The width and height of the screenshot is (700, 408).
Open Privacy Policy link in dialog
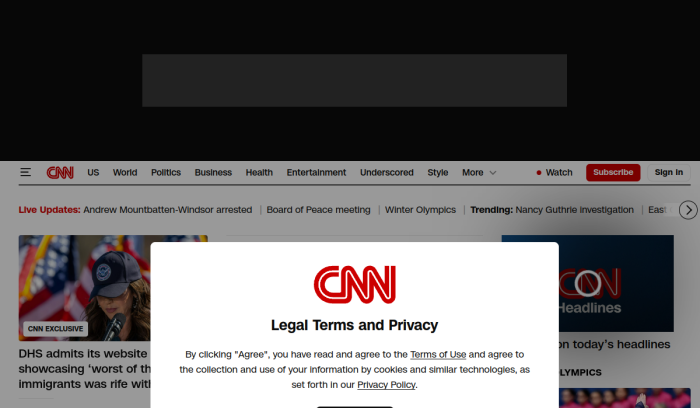[386, 385]
